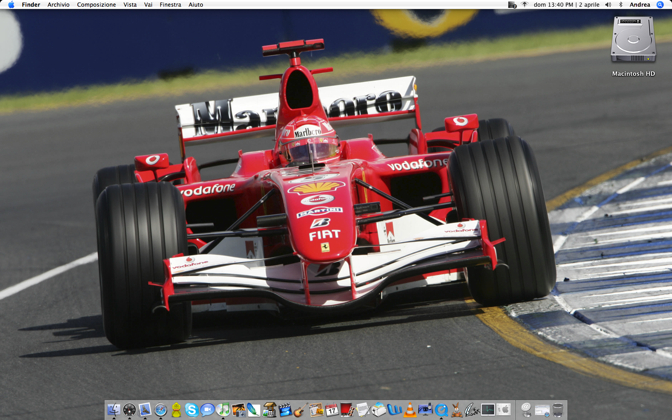Open TextEdit paper and pen icon in Dock
The width and height of the screenshot is (672, 420).
tap(363, 410)
